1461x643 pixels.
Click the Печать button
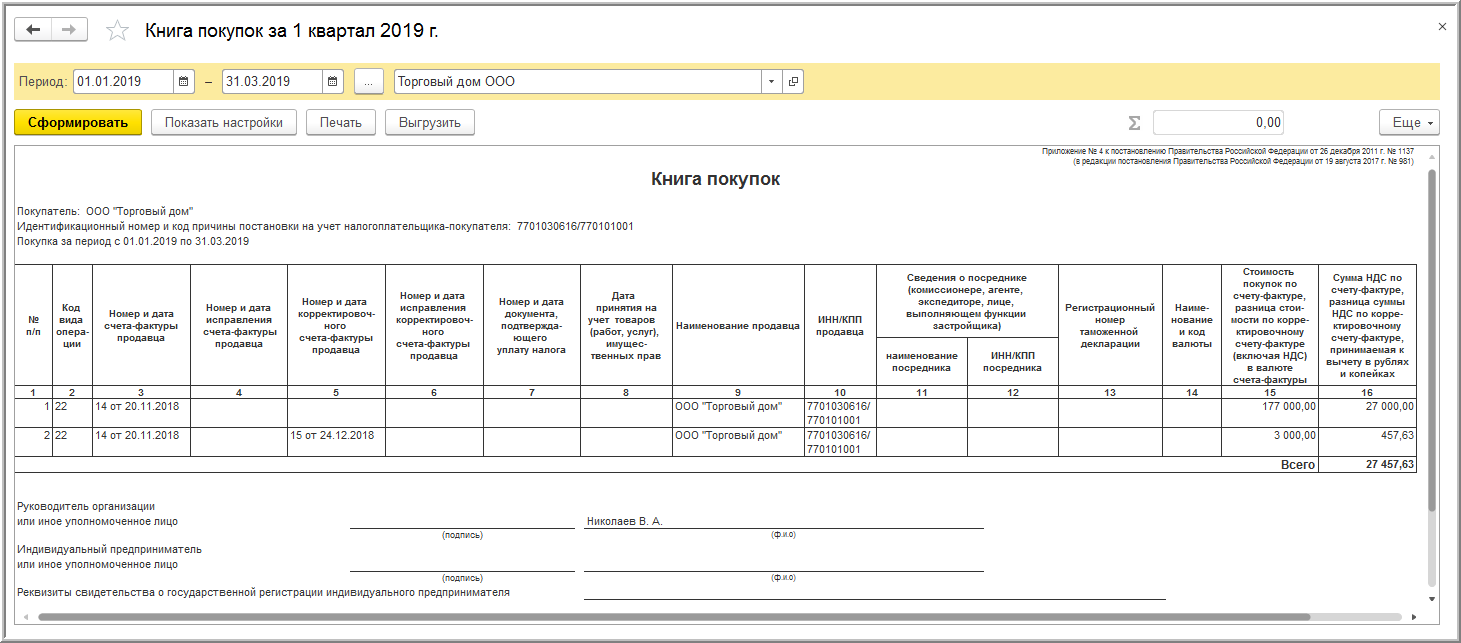click(341, 122)
